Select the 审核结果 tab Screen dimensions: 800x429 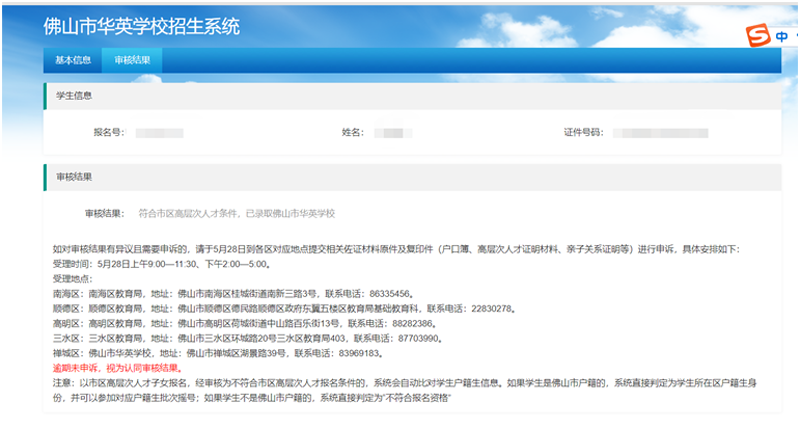point(132,60)
